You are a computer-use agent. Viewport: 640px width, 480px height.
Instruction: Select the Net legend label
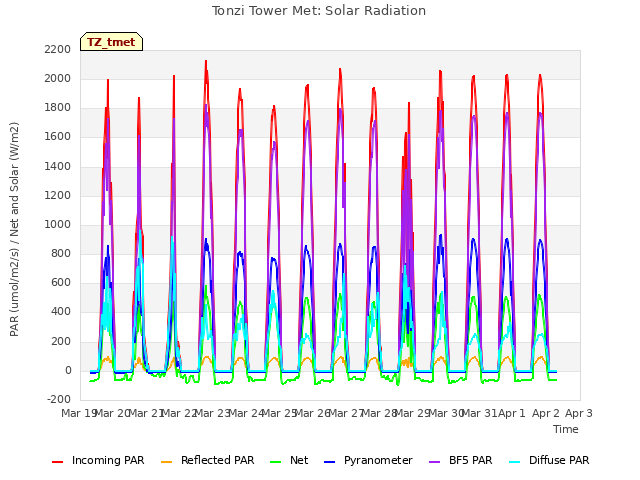pos(299,460)
